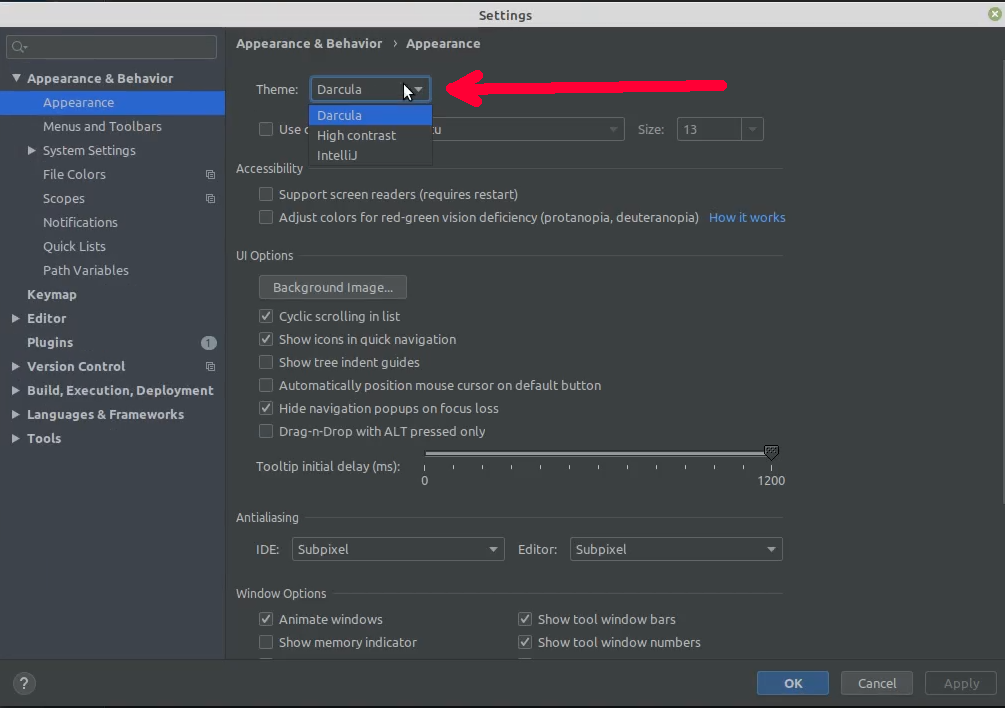Click the copy icon beside Version Control

(x=210, y=366)
